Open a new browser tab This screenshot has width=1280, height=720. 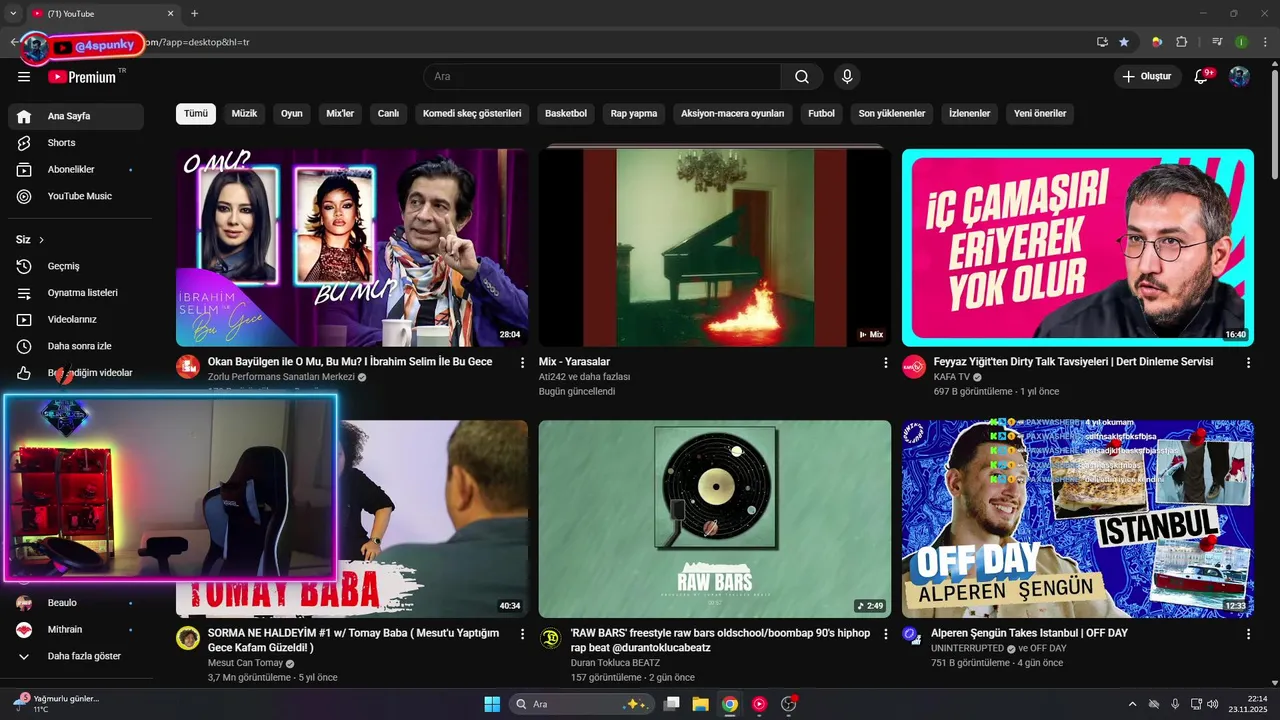194,14
